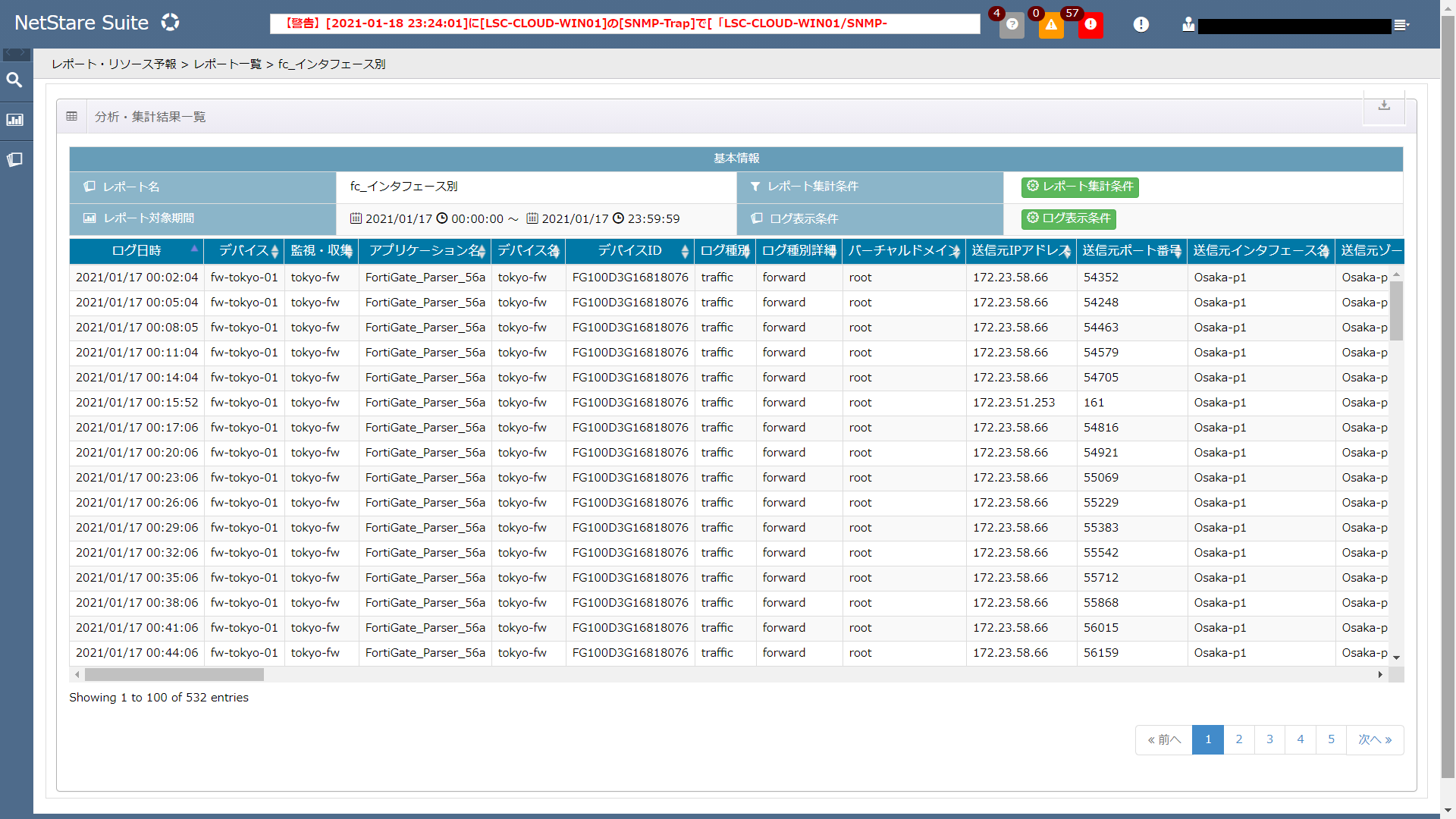Sort by ログ種別詳細 column header

tap(799, 251)
